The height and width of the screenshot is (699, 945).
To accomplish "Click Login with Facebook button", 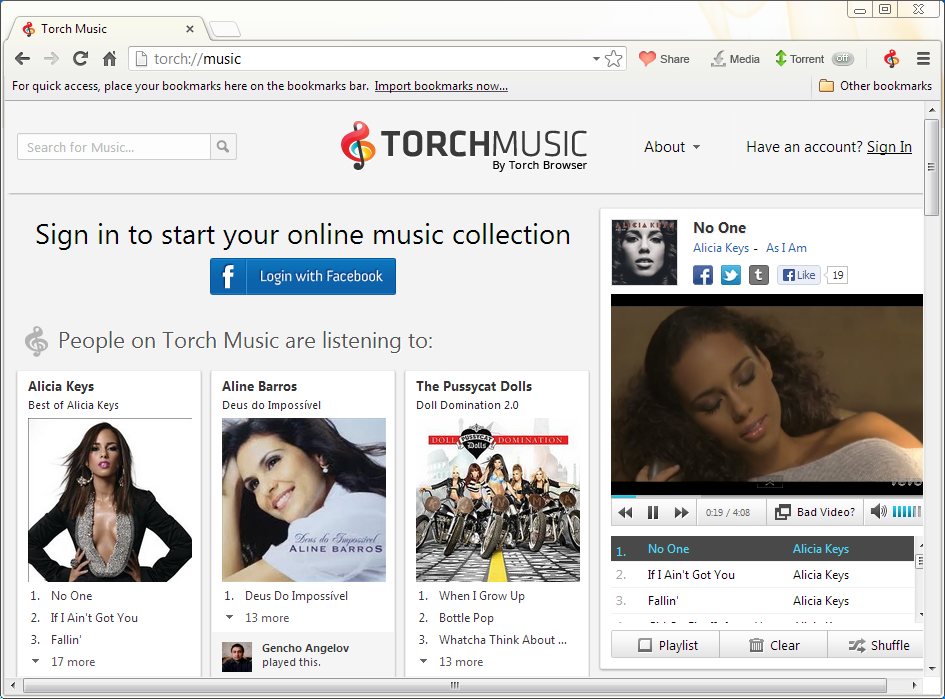I will pos(303,277).
